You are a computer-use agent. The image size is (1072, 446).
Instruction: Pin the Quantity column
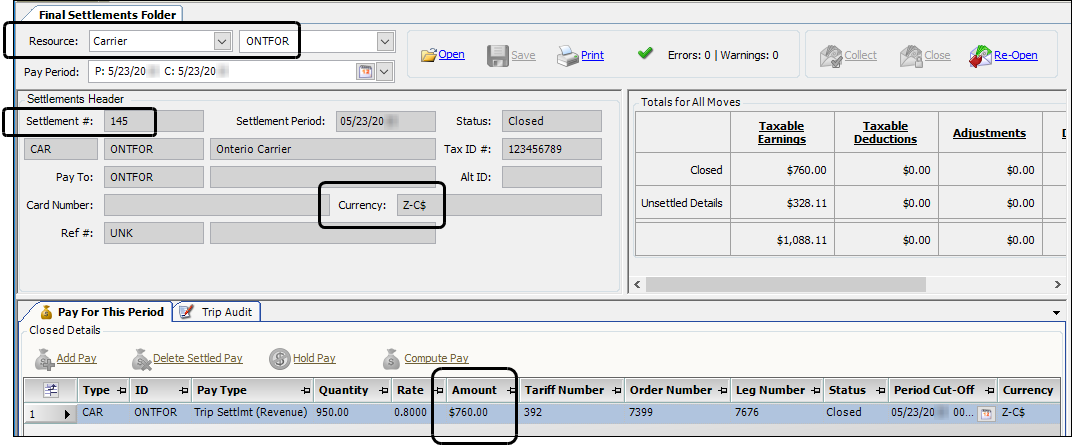(384, 391)
